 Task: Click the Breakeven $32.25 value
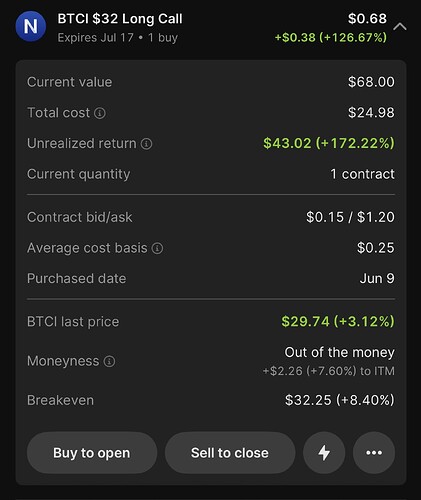[340, 400]
